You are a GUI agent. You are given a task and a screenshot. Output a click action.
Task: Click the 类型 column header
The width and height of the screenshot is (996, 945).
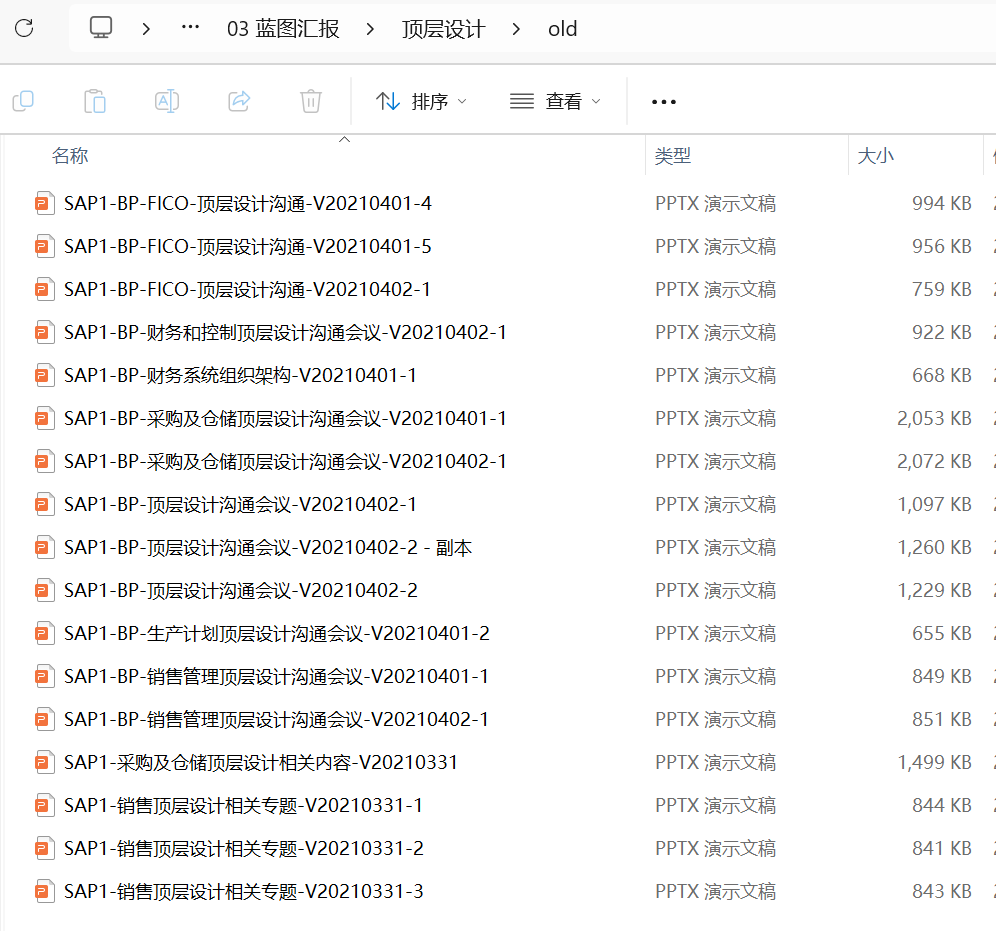point(673,156)
